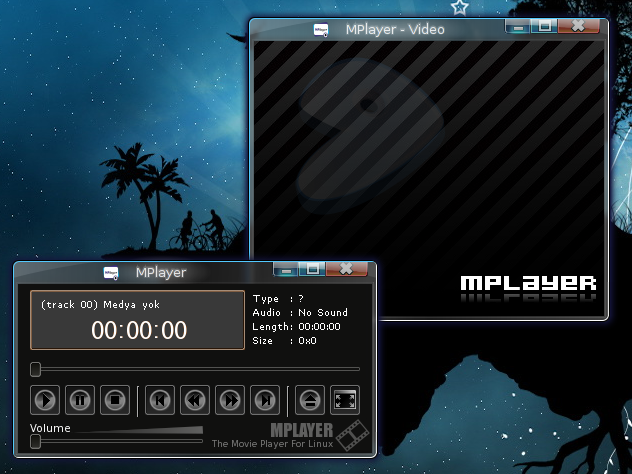Click the '(track 00) Medya yok' text
The image size is (632, 474).
pos(100,305)
